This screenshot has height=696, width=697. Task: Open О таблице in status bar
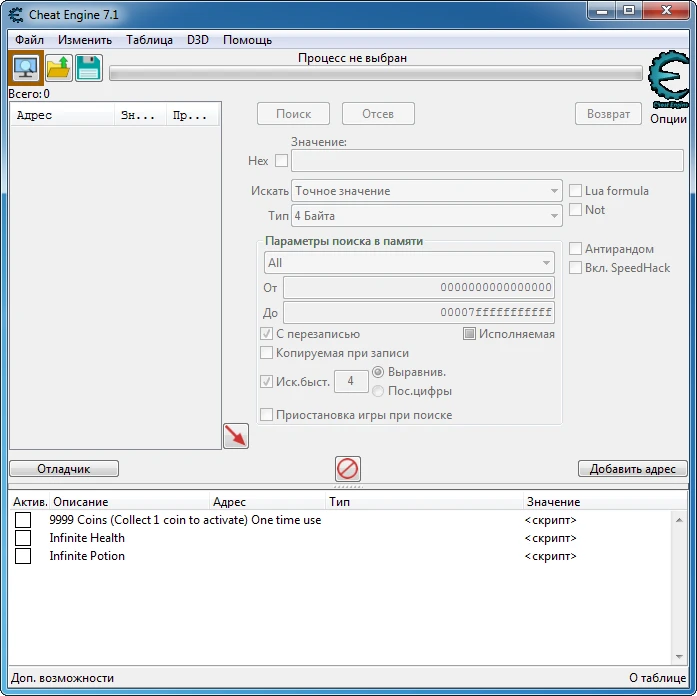pyautogui.click(x=657, y=678)
